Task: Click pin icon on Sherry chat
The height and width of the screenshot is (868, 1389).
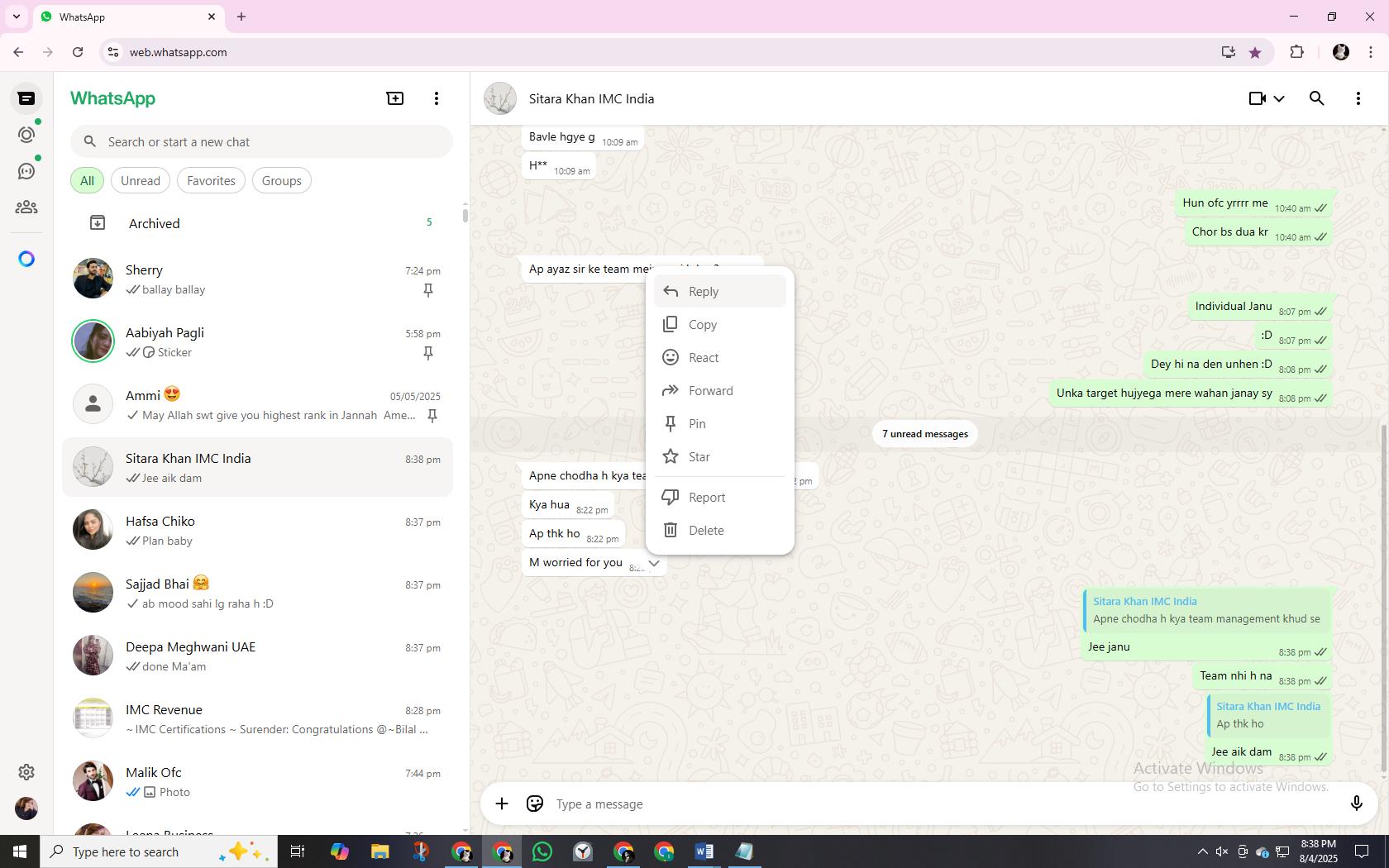Action: (x=428, y=290)
